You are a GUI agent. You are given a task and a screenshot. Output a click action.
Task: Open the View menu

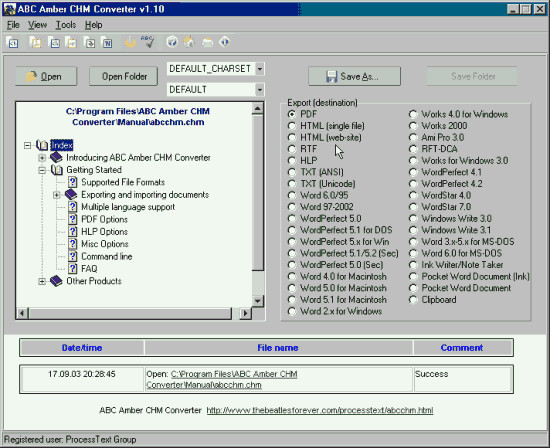point(37,25)
